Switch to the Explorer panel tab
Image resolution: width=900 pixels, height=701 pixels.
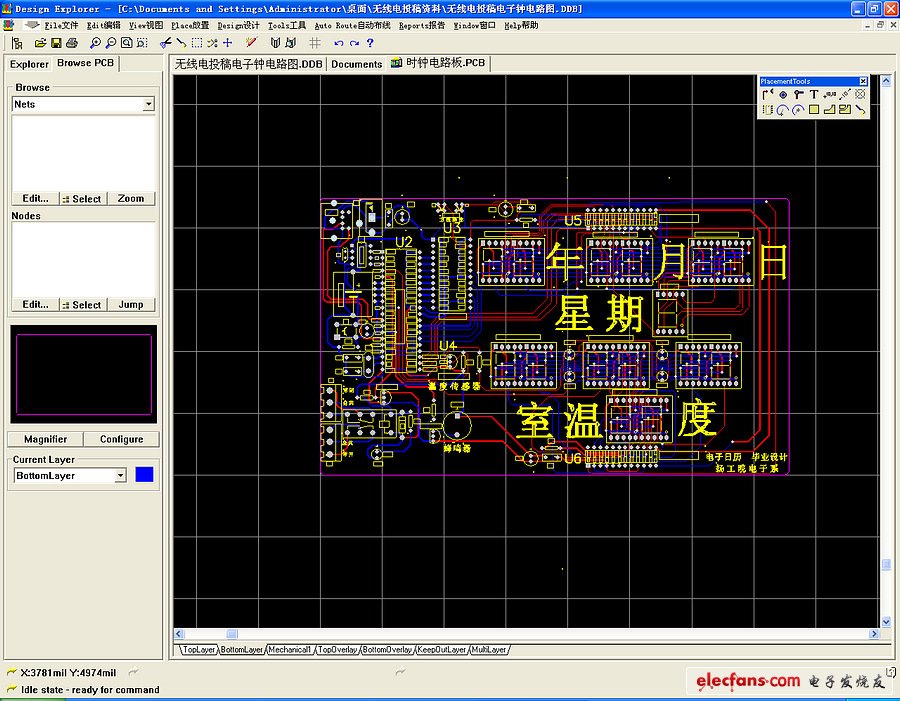(x=29, y=64)
